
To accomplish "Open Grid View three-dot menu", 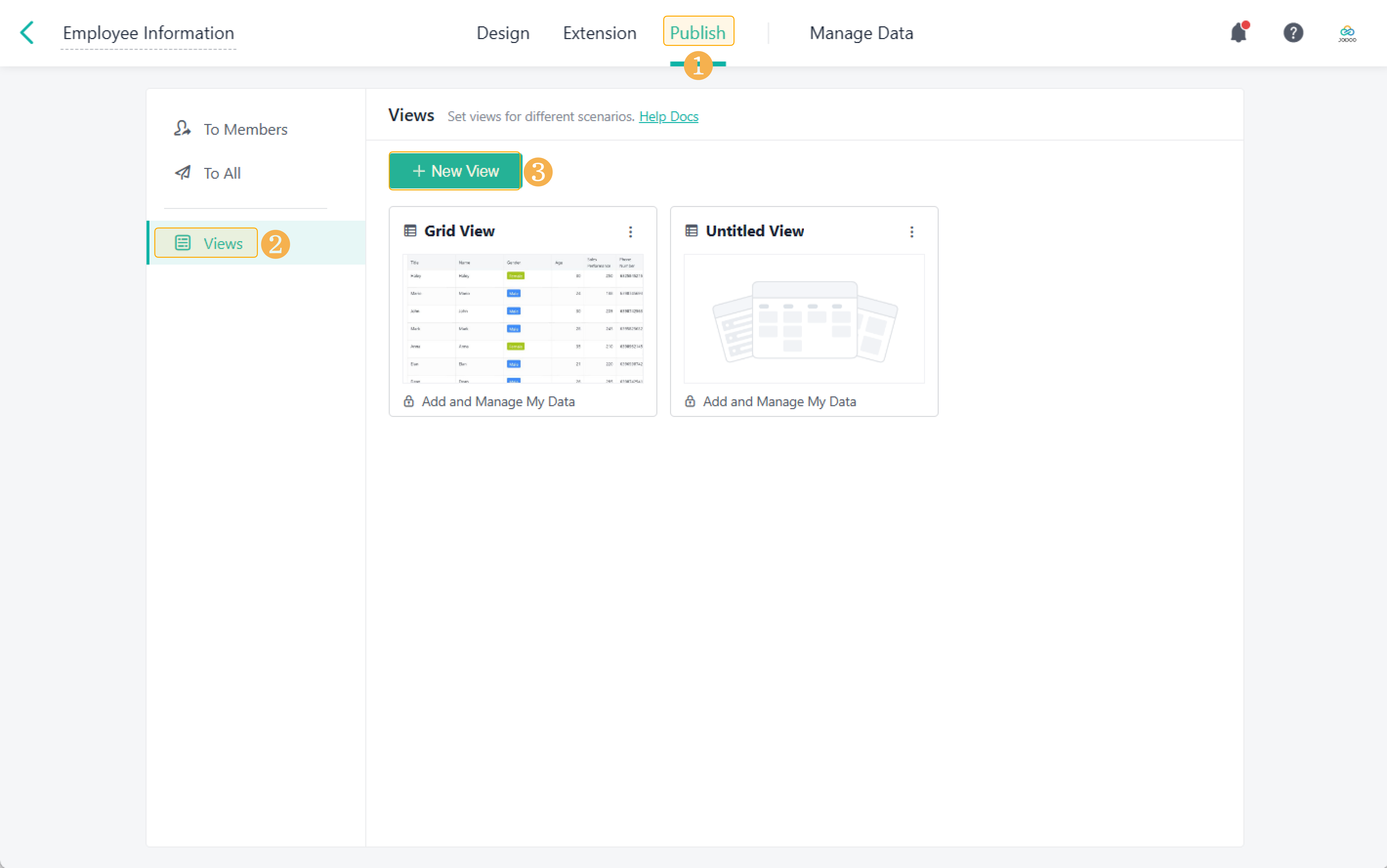I will pyautogui.click(x=630, y=232).
